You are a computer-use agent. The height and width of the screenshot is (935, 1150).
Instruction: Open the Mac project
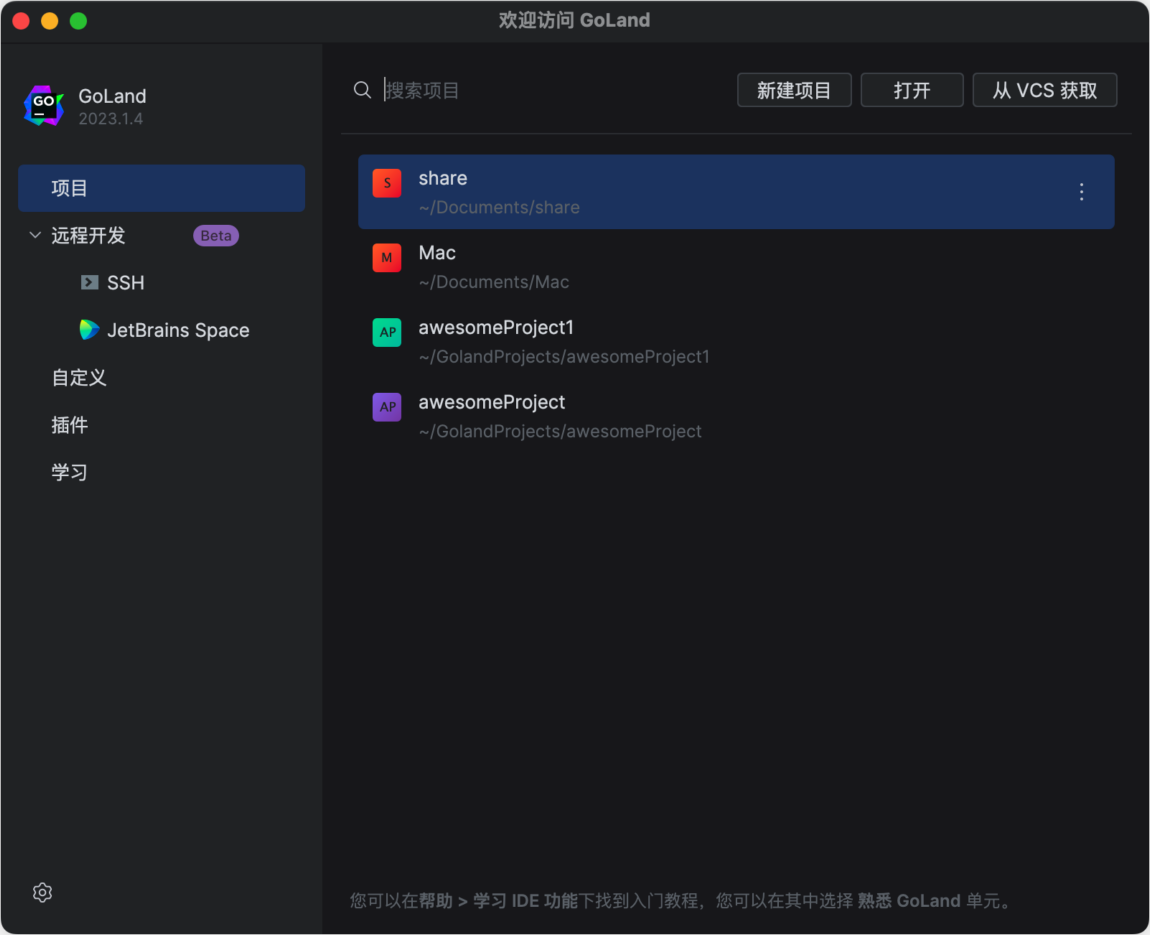tap(736, 267)
